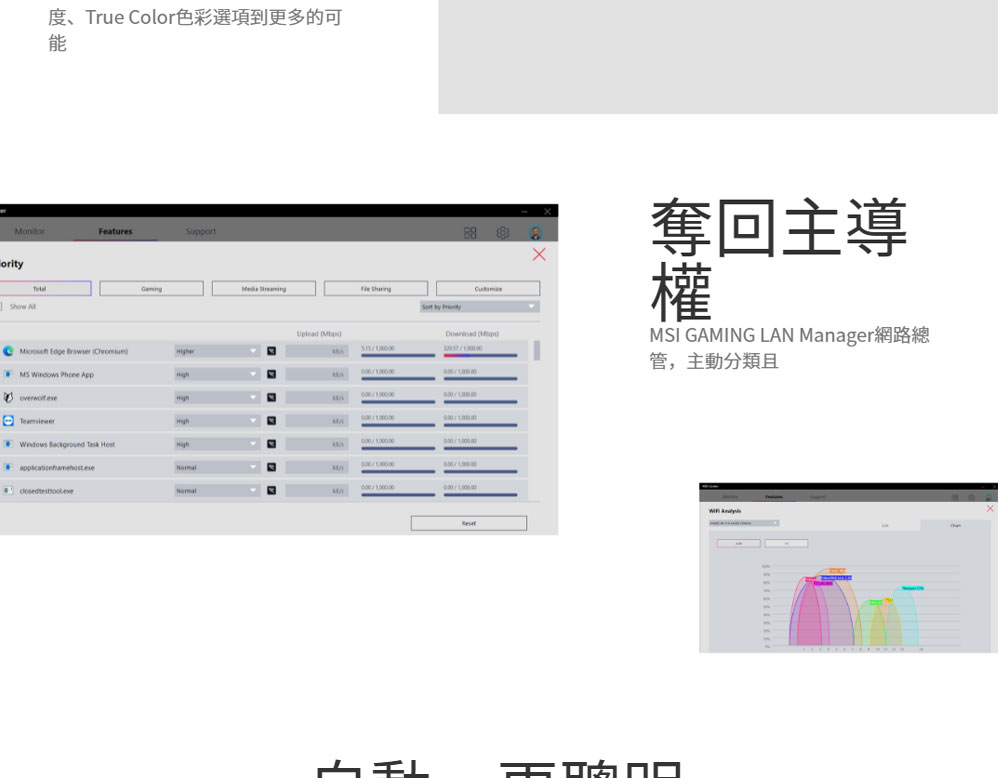The image size is (1000, 778).
Task: Click the Microsoft Edge Browser app icon
Action: (x=8, y=351)
